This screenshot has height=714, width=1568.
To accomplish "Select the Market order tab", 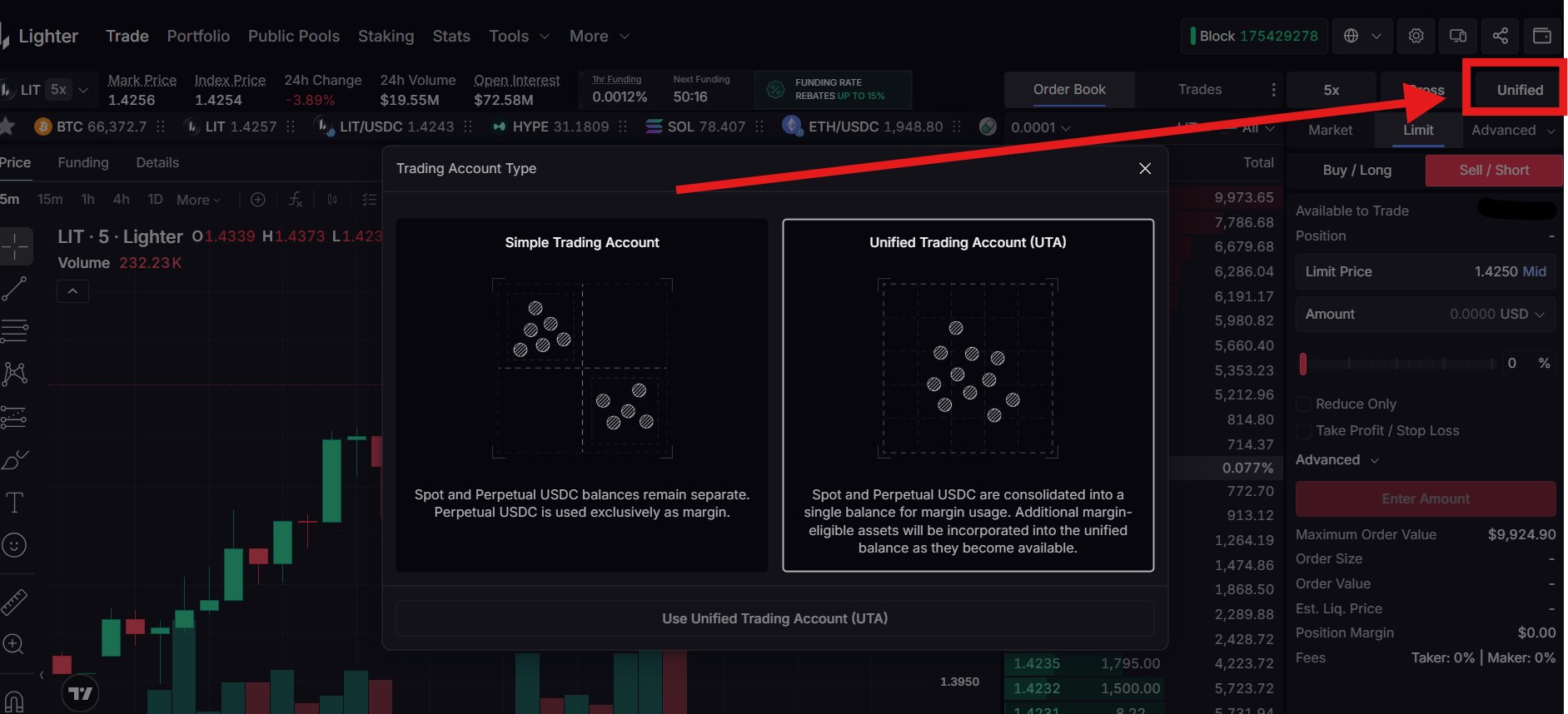I will point(1331,130).
